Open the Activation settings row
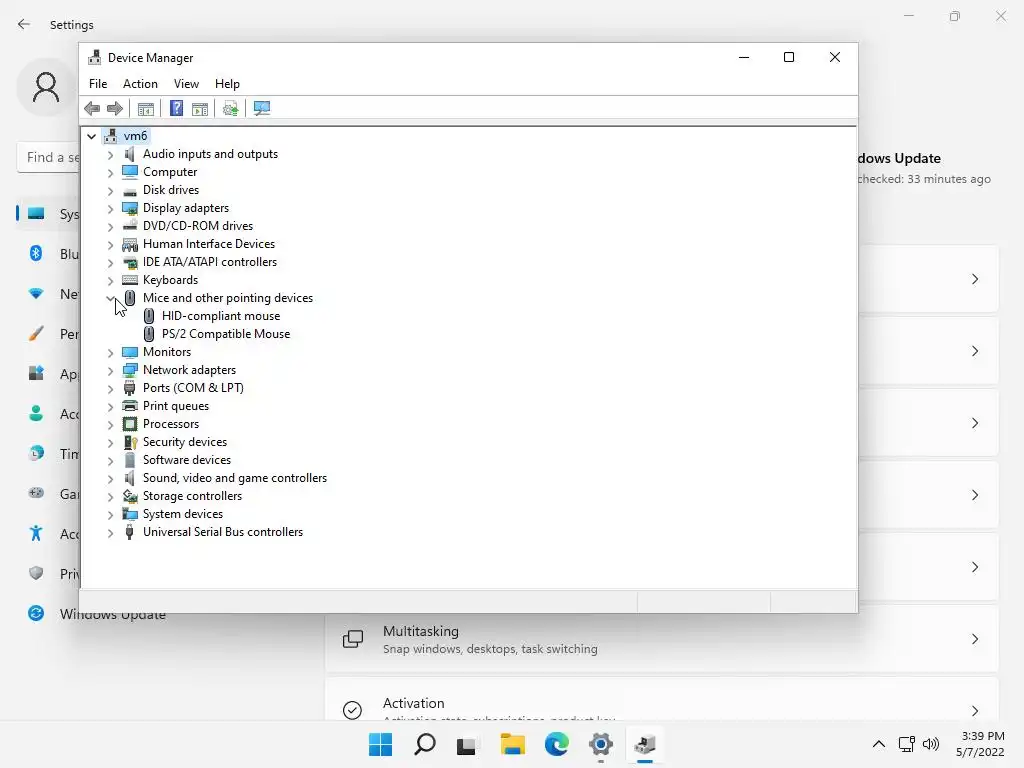Image resolution: width=1024 pixels, height=768 pixels. (x=662, y=699)
